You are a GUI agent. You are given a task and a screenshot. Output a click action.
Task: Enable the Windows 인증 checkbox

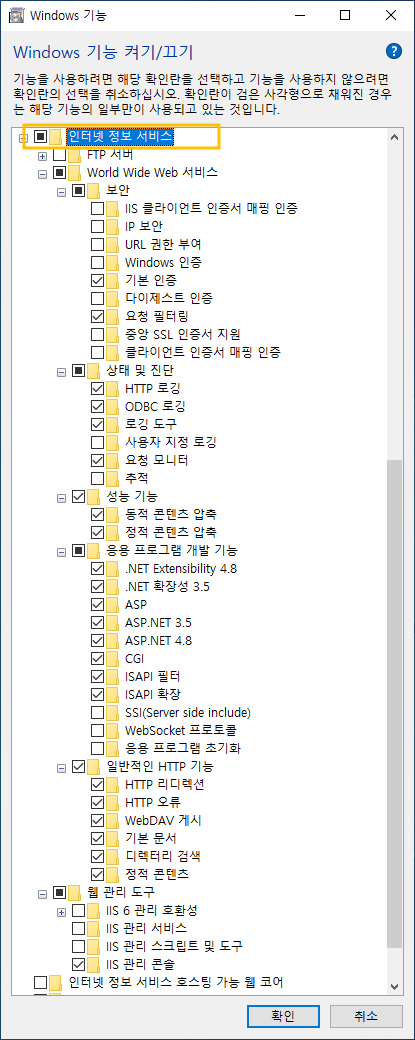(97, 263)
